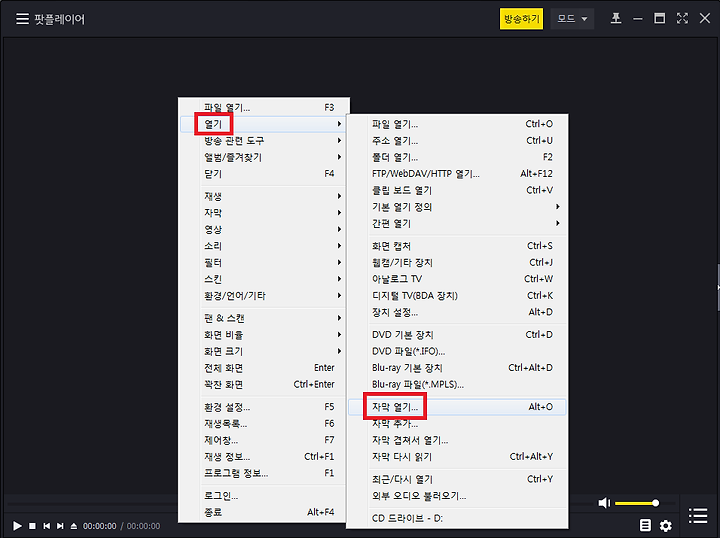Screen dimensions: 720x538
Task: Click the play button in control bar
Action: click(17, 526)
